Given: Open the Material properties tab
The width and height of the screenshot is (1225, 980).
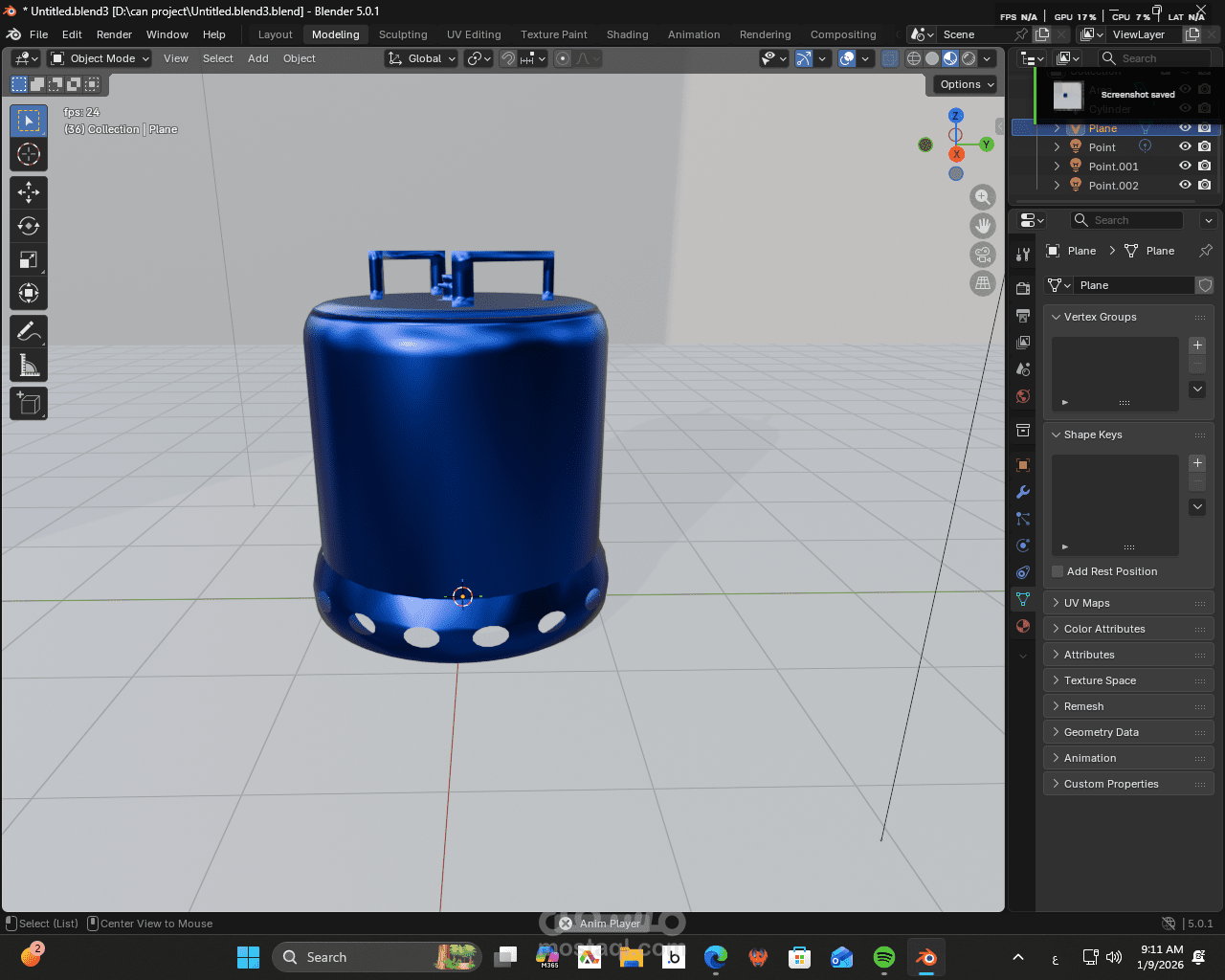Looking at the screenshot, I should tap(1023, 626).
